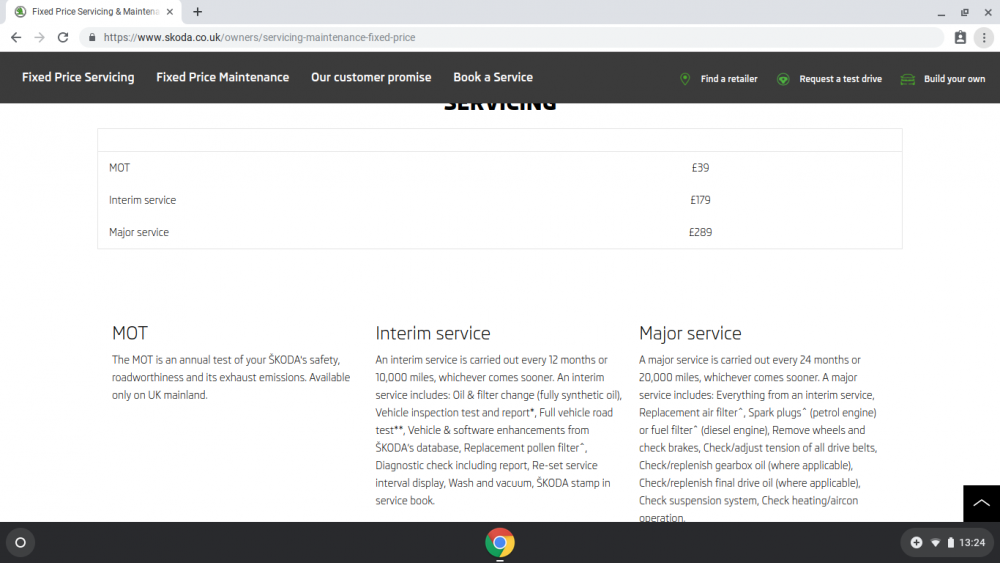Follow the Request a test drive link
Screen dimensions: 1000x563
pyautogui.click(x=841, y=79)
